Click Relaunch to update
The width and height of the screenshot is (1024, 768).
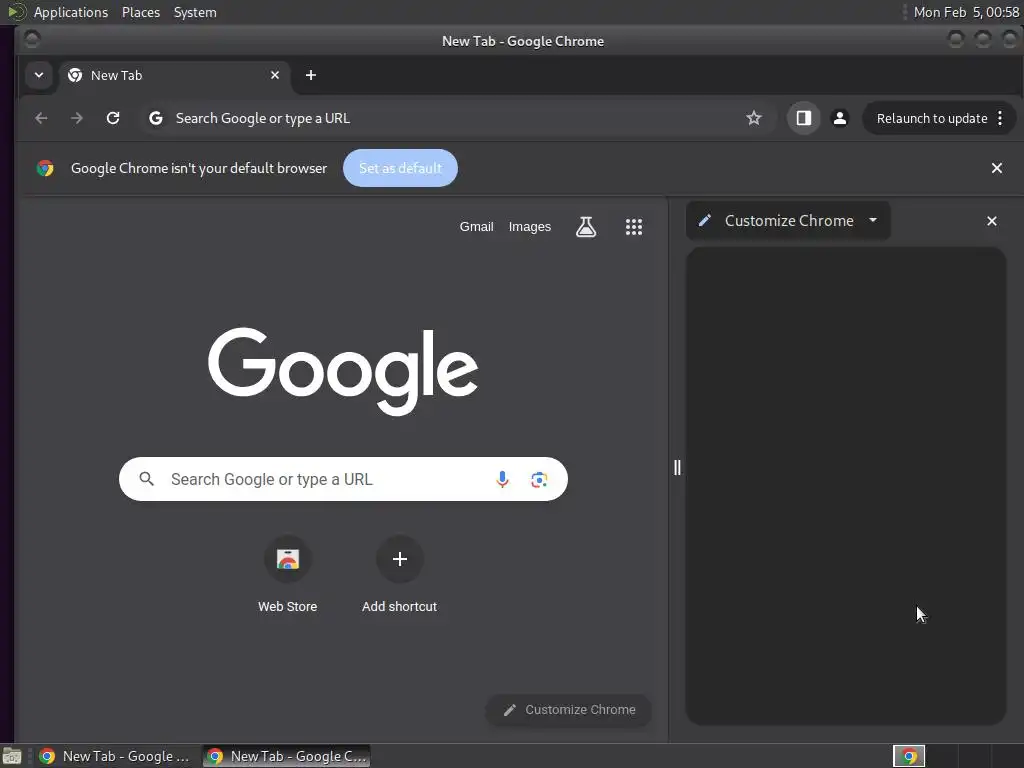[x=932, y=118]
